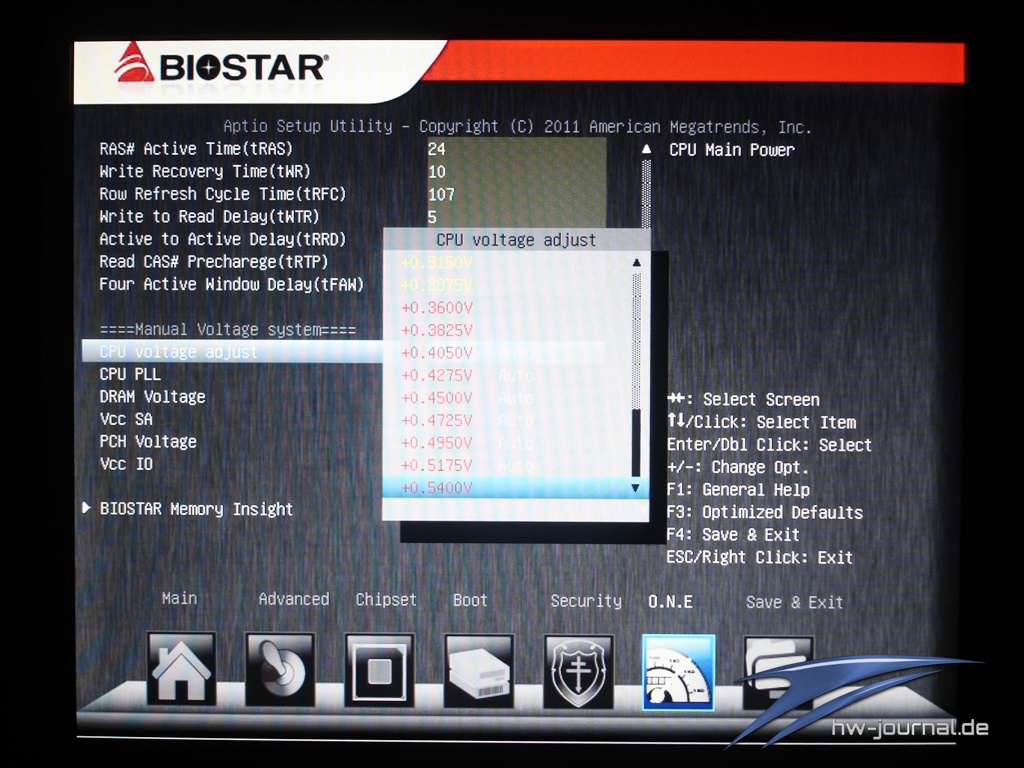Image resolution: width=1024 pixels, height=768 pixels.
Task: Open the Main home icon
Action: click(x=181, y=669)
